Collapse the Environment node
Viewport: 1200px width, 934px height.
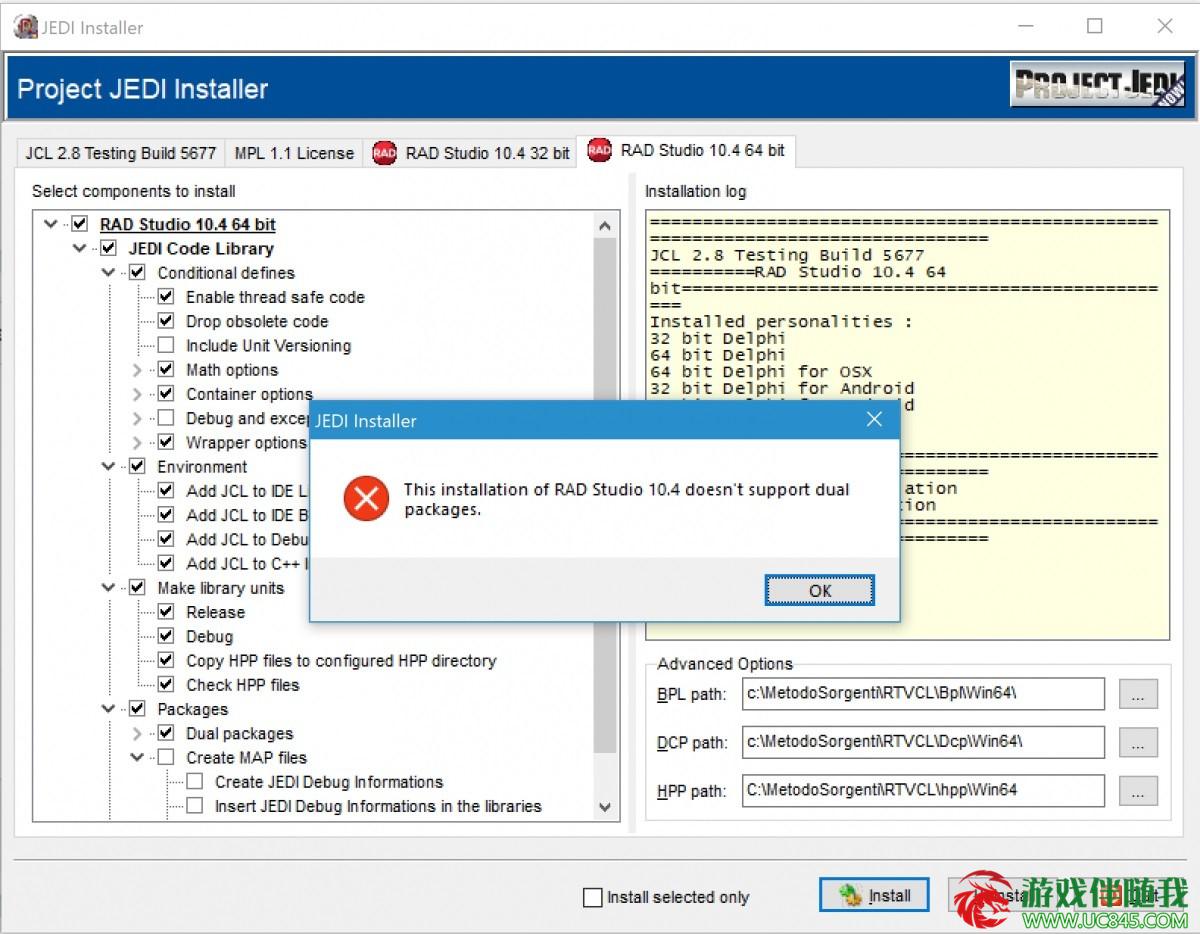[109, 466]
